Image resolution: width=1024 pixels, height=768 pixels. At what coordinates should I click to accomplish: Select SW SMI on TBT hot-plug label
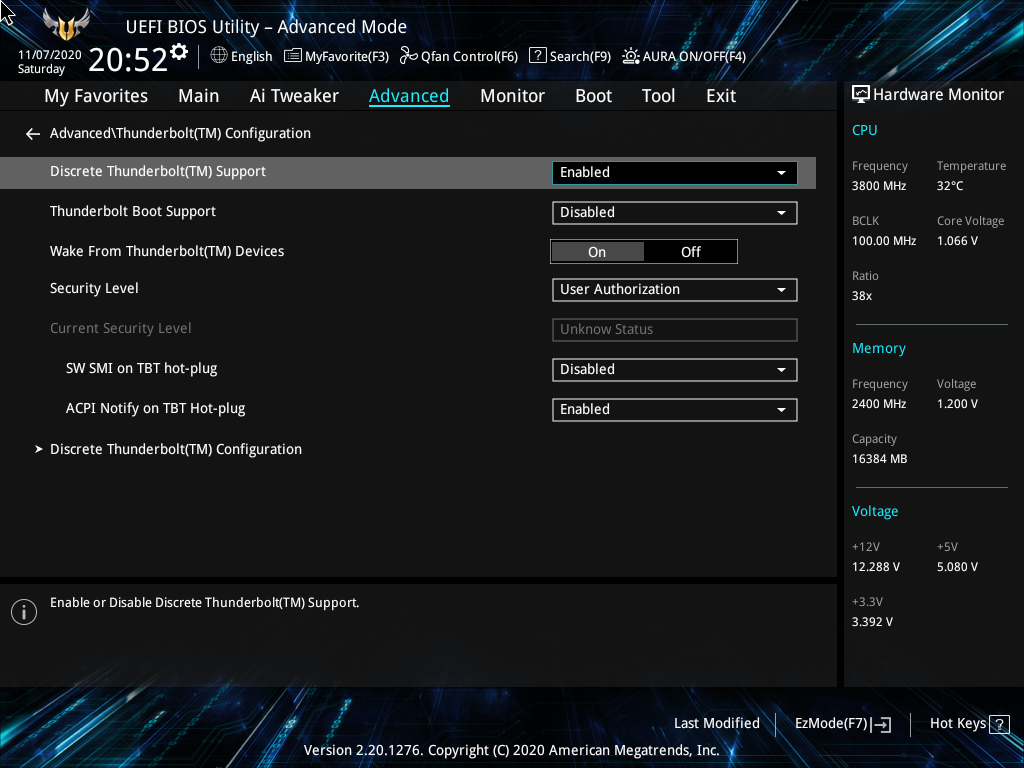[141, 368]
